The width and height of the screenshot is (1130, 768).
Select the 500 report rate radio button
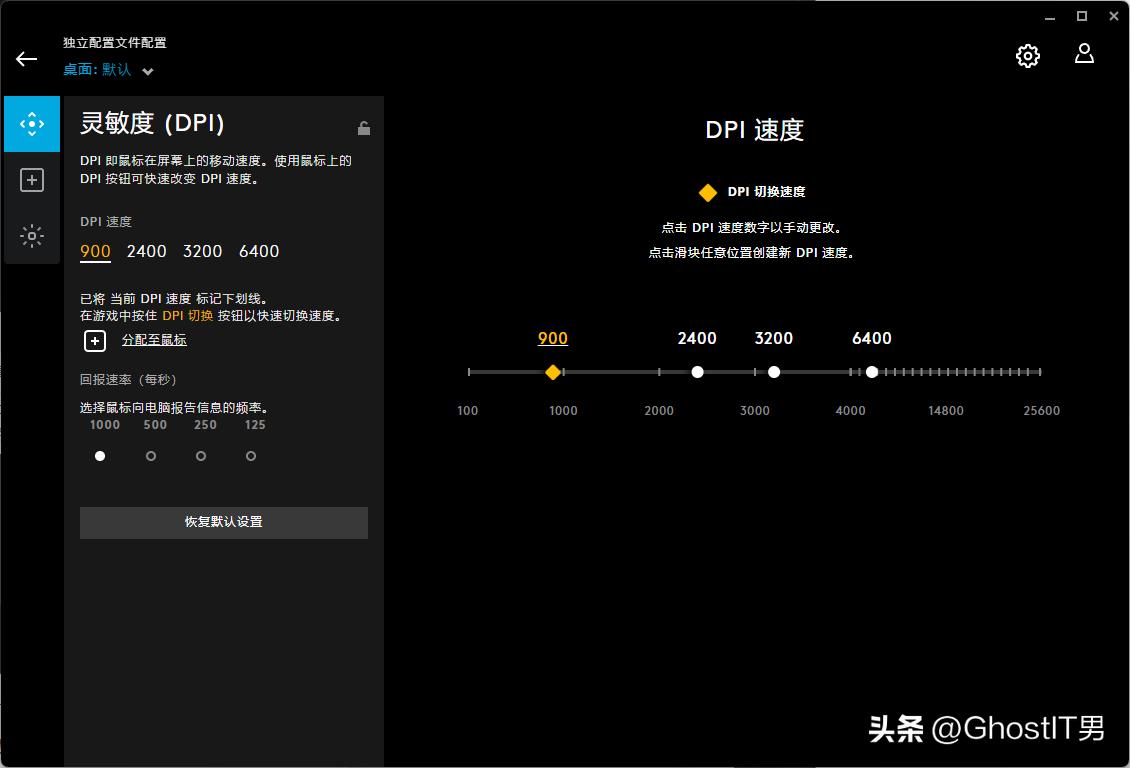pos(150,455)
